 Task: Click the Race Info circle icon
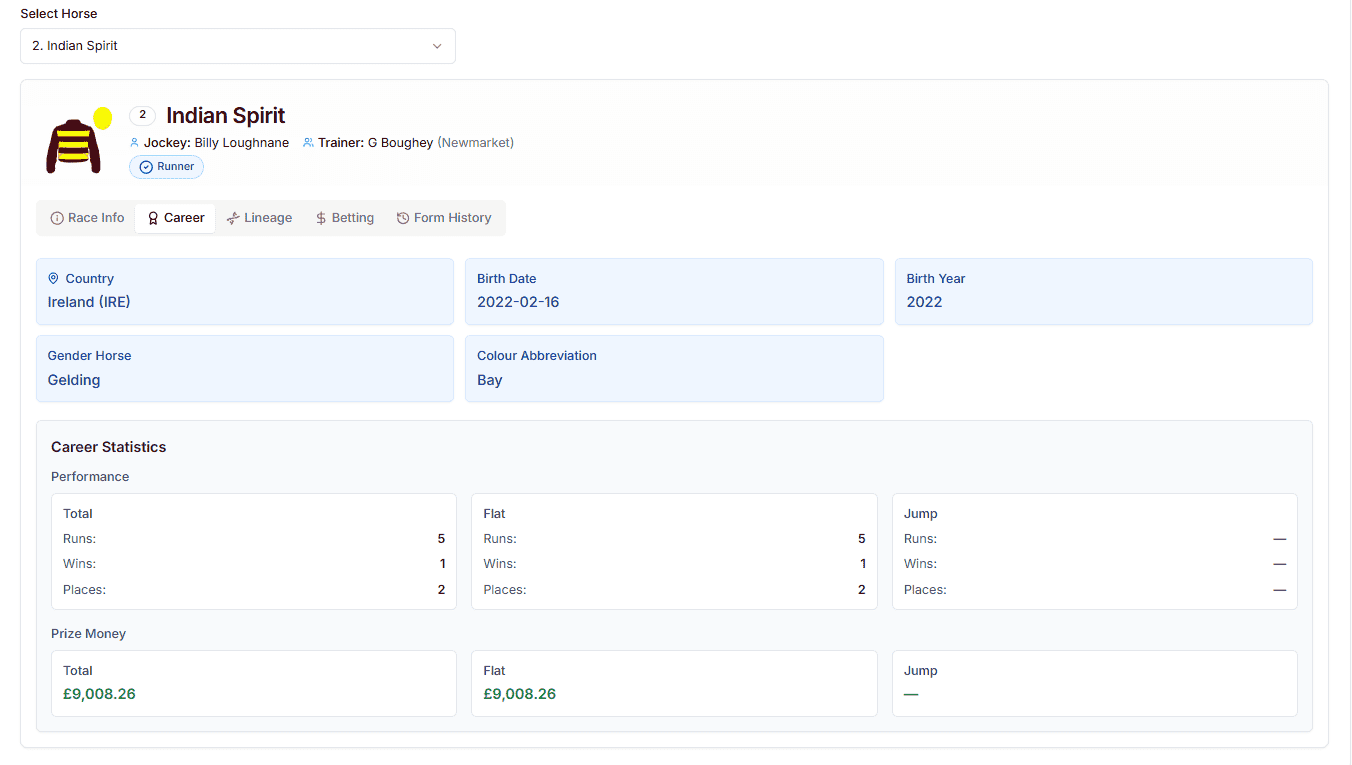pyautogui.click(x=57, y=218)
